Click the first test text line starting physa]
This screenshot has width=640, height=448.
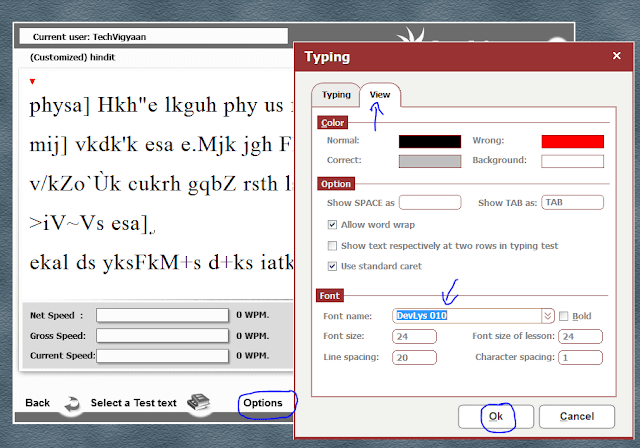point(161,106)
